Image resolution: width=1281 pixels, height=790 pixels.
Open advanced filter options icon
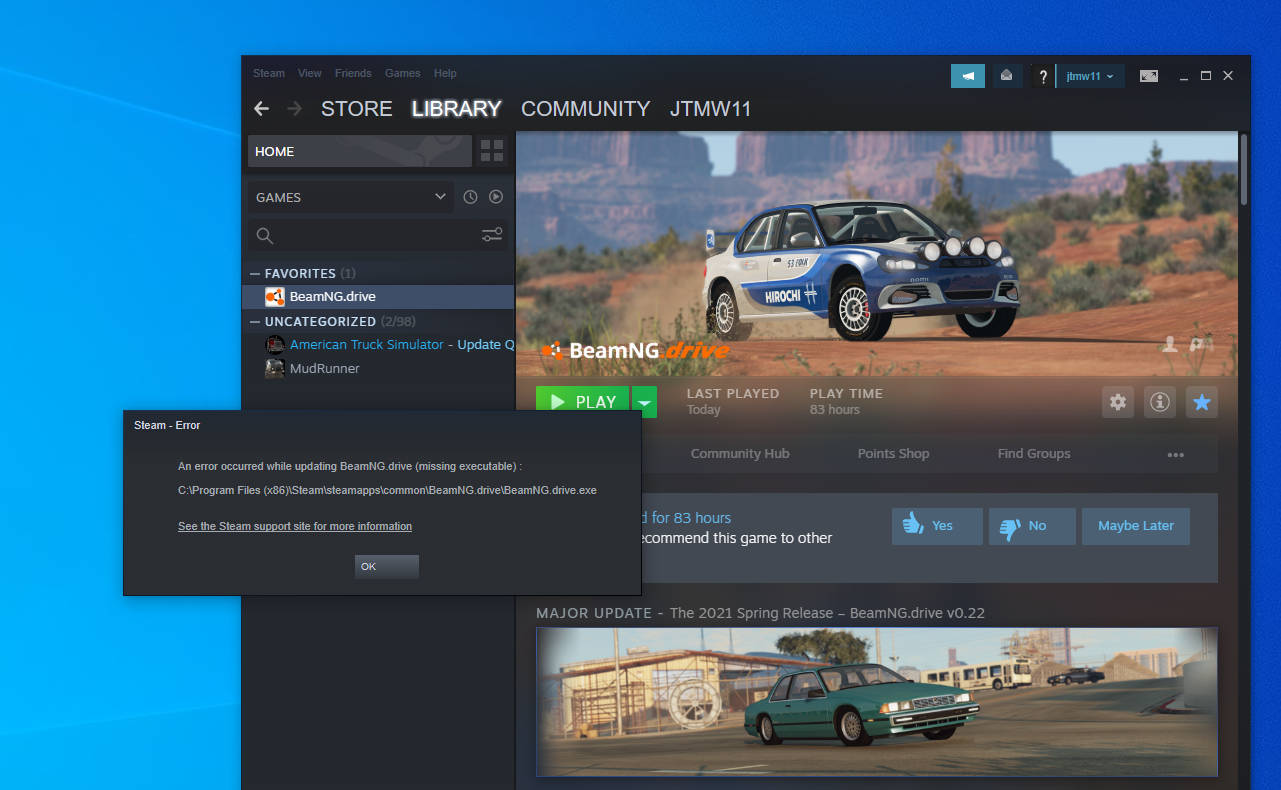tap(492, 235)
